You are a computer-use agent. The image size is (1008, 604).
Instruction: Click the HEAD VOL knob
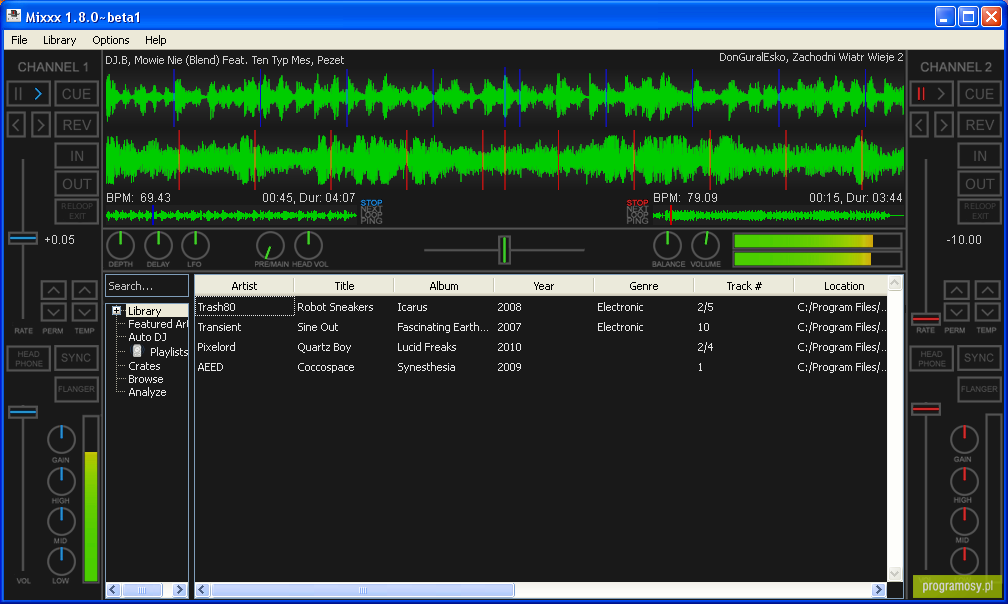coord(309,245)
